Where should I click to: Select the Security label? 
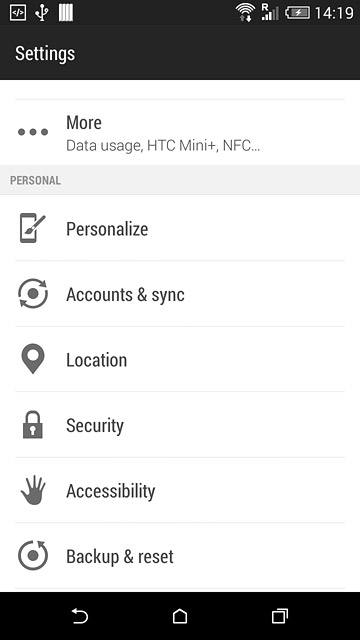(x=95, y=425)
